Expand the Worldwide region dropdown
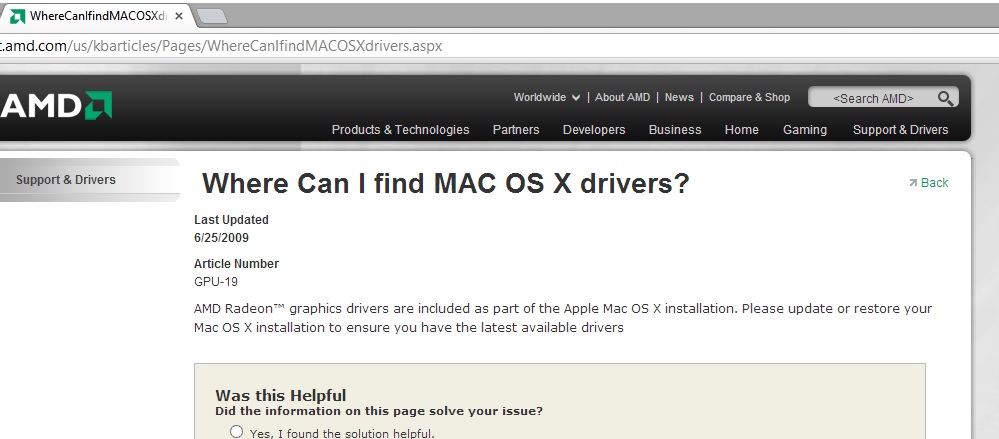 pos(546,97)
